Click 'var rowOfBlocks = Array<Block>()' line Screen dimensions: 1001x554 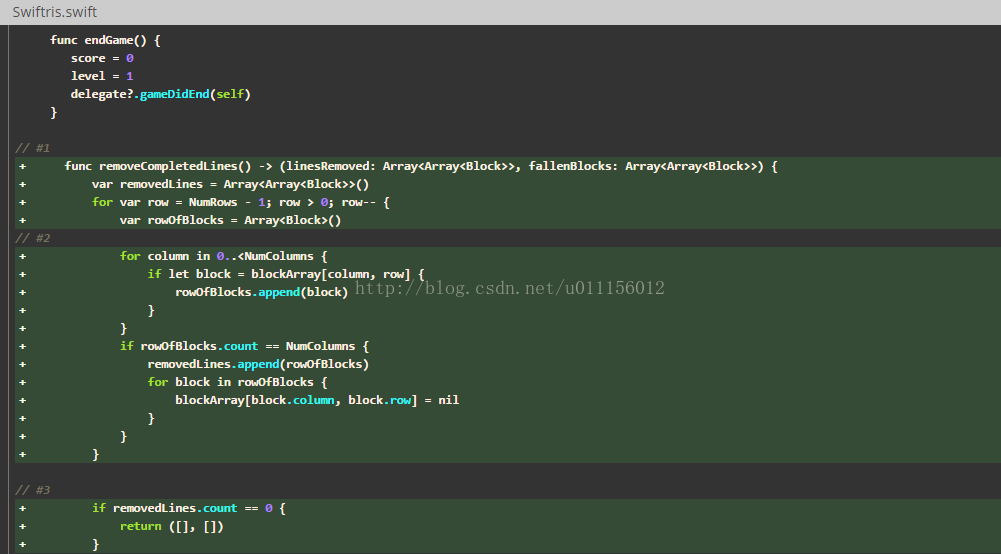tap(230, 220)
